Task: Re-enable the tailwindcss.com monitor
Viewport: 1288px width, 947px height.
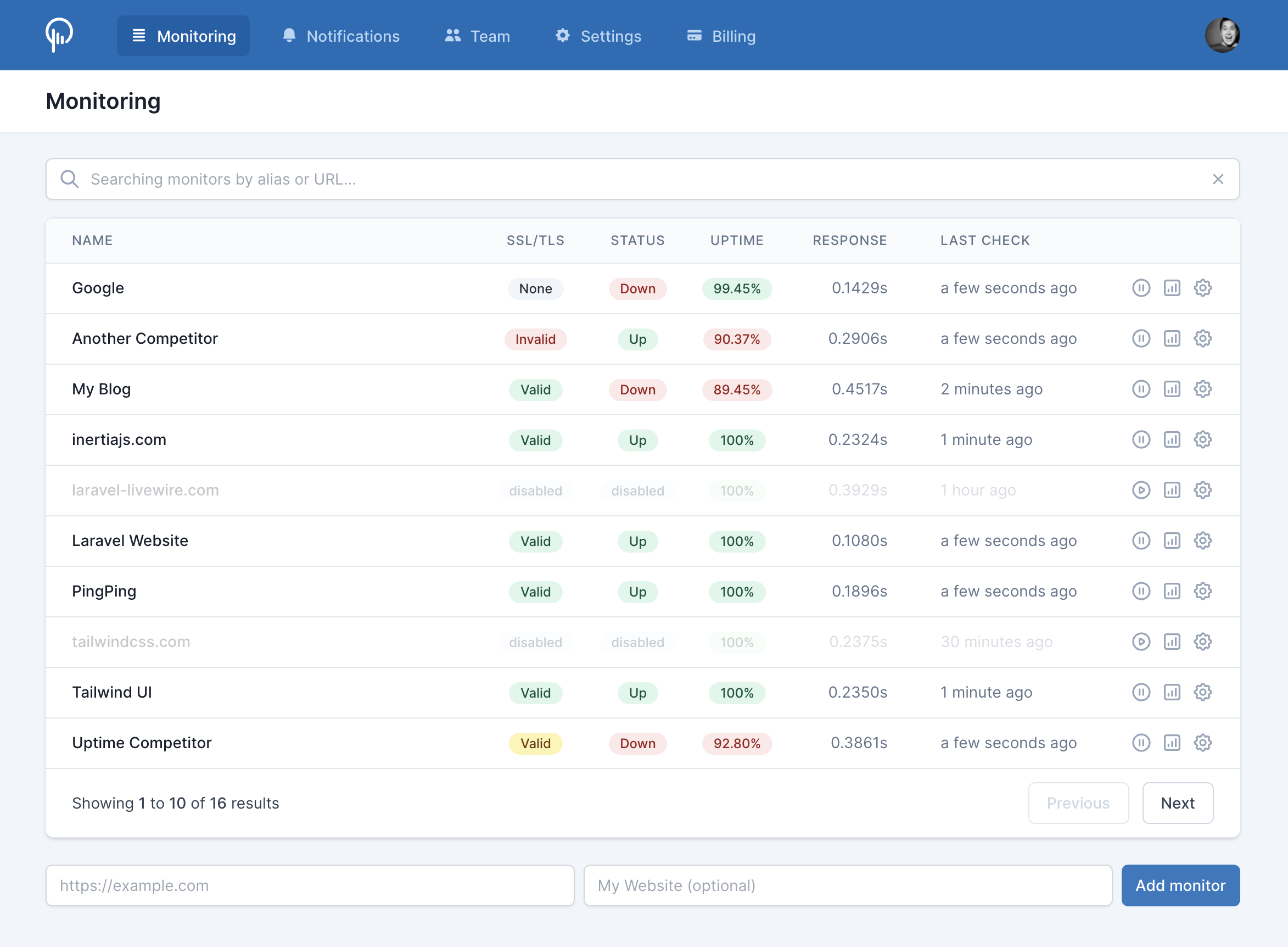Action: pyautogui.click(x=1141, y=642)
